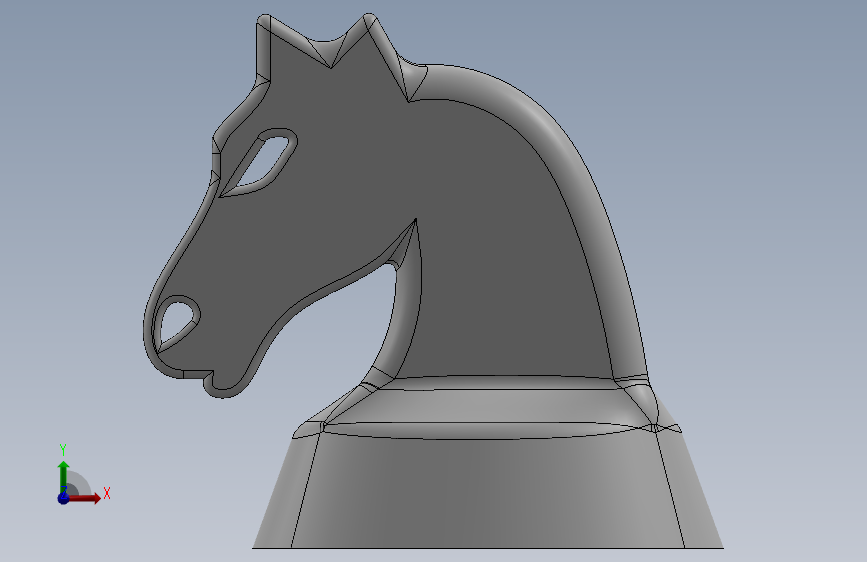This screenshot has height=562, width=867.
Task: Select the horse's nostril cutout
Action: [177, 323]
